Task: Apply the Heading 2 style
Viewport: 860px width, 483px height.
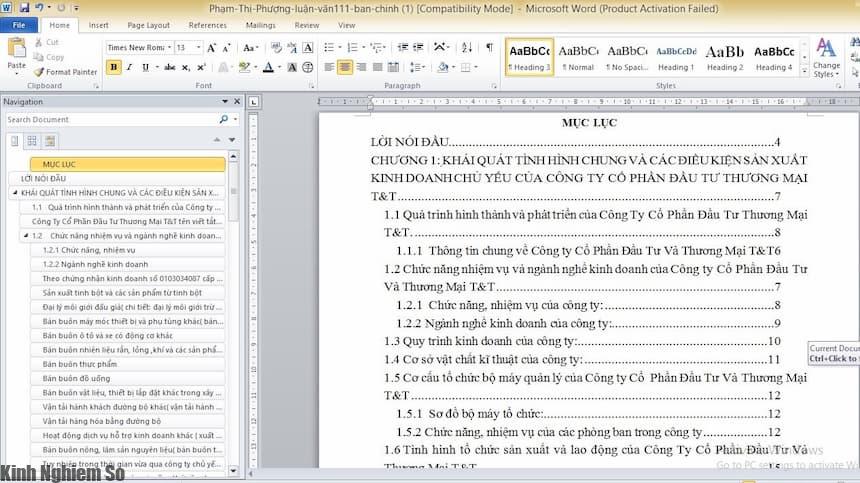Action: [x=725, y=57]
